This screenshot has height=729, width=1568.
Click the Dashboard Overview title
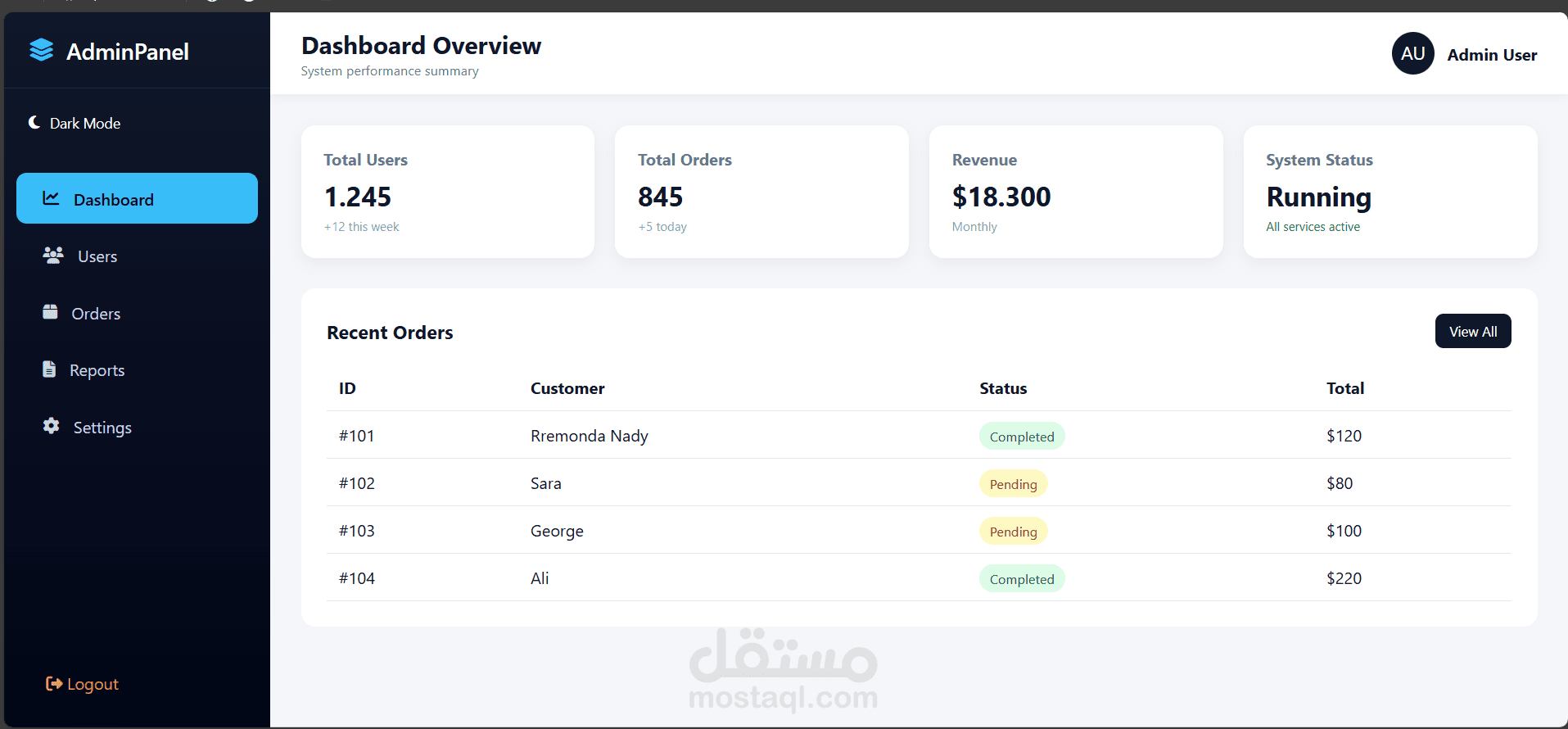click(421, 46)
